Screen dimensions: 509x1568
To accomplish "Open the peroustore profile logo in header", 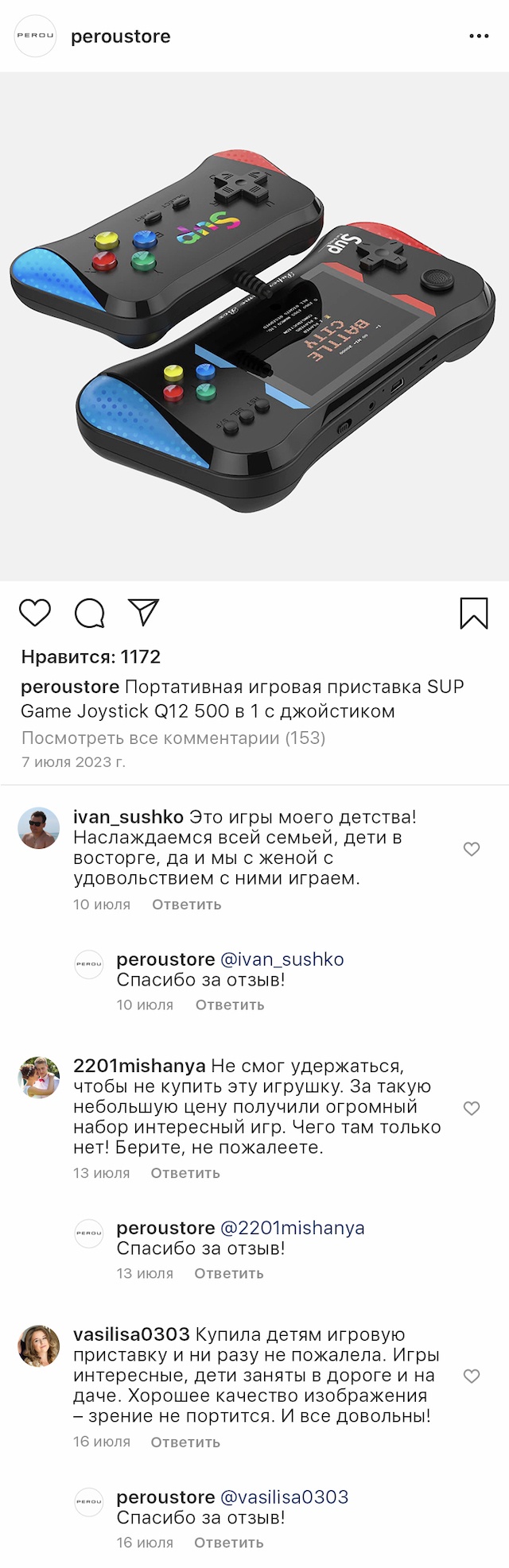I will [36, 37].
